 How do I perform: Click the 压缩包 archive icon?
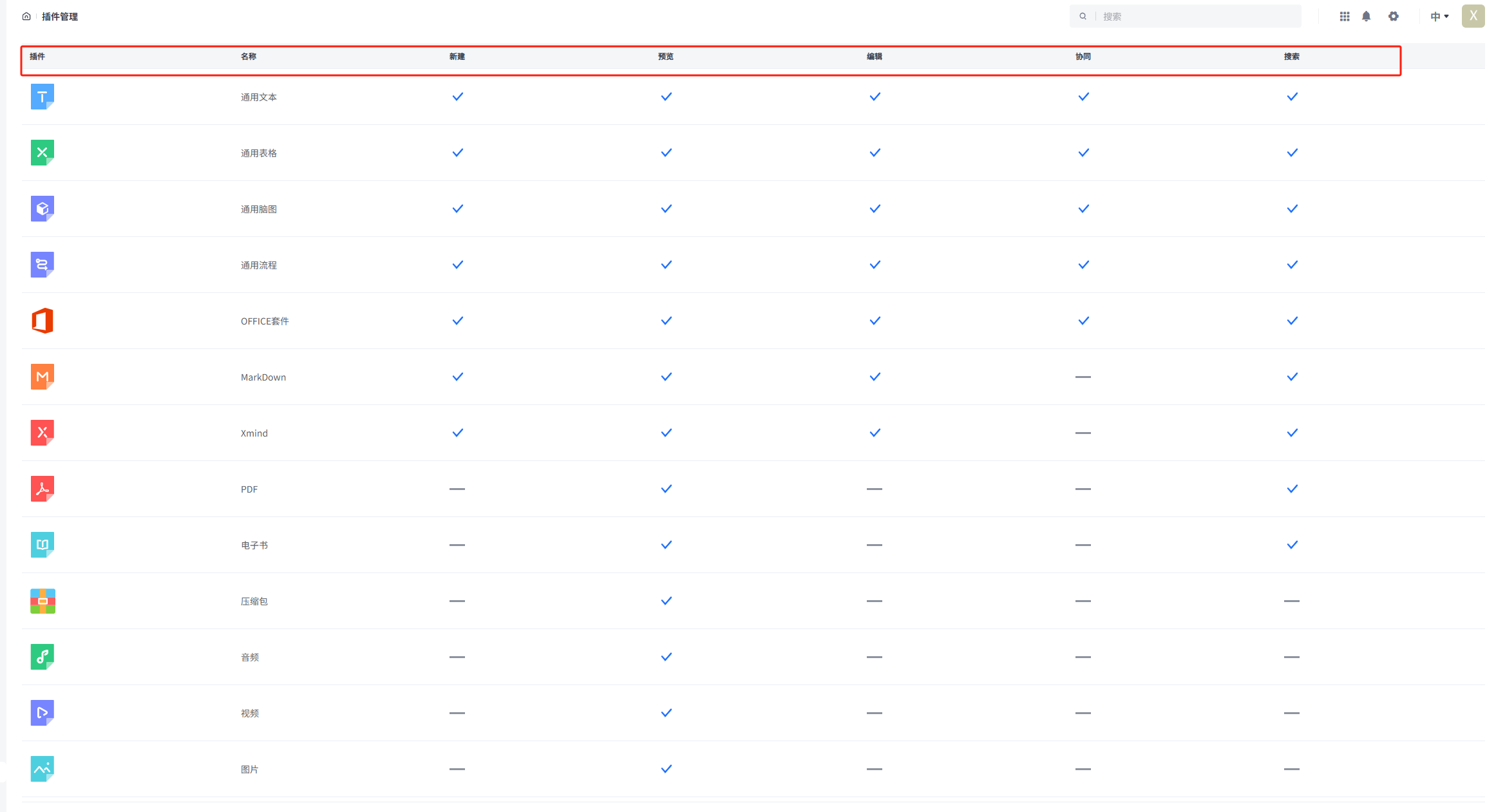pos(43,601)
